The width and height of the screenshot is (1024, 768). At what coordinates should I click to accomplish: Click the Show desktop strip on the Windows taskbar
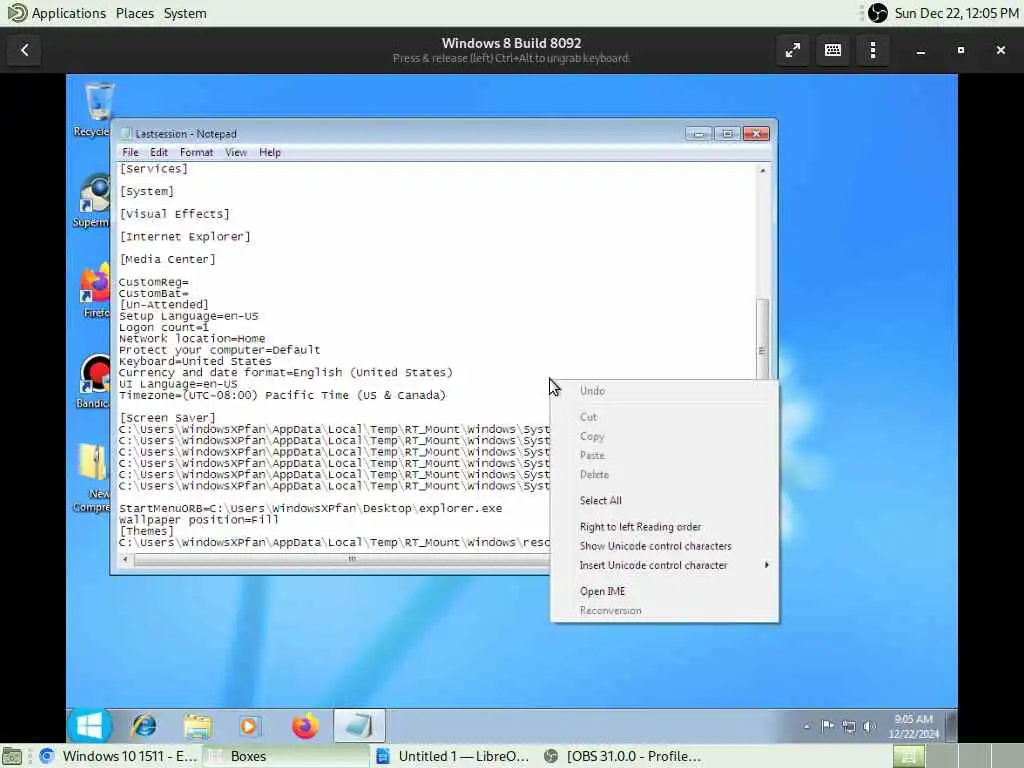pyautogui.click(x=952, y=726)
